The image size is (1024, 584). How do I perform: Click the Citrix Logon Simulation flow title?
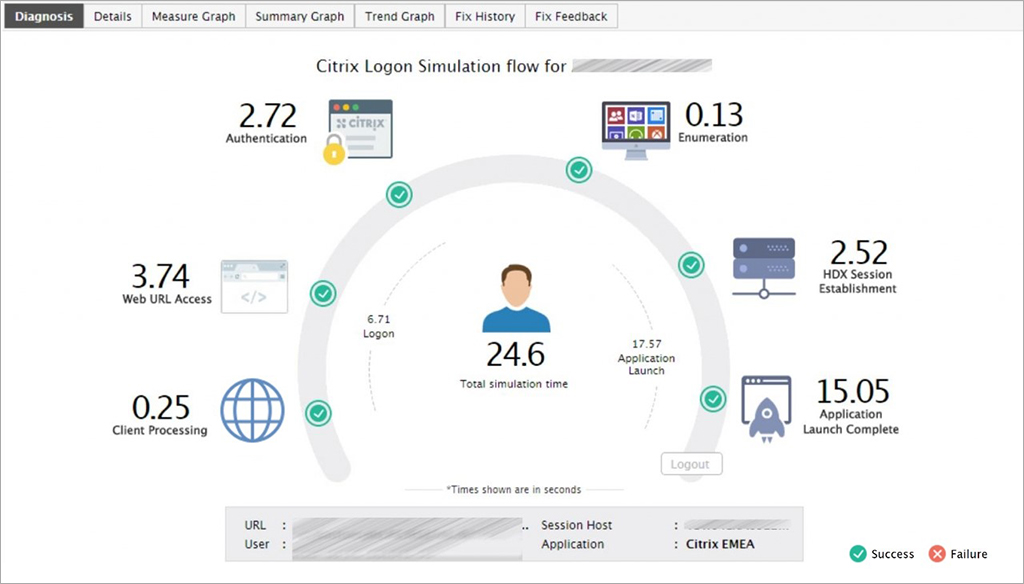click(441, 67)
